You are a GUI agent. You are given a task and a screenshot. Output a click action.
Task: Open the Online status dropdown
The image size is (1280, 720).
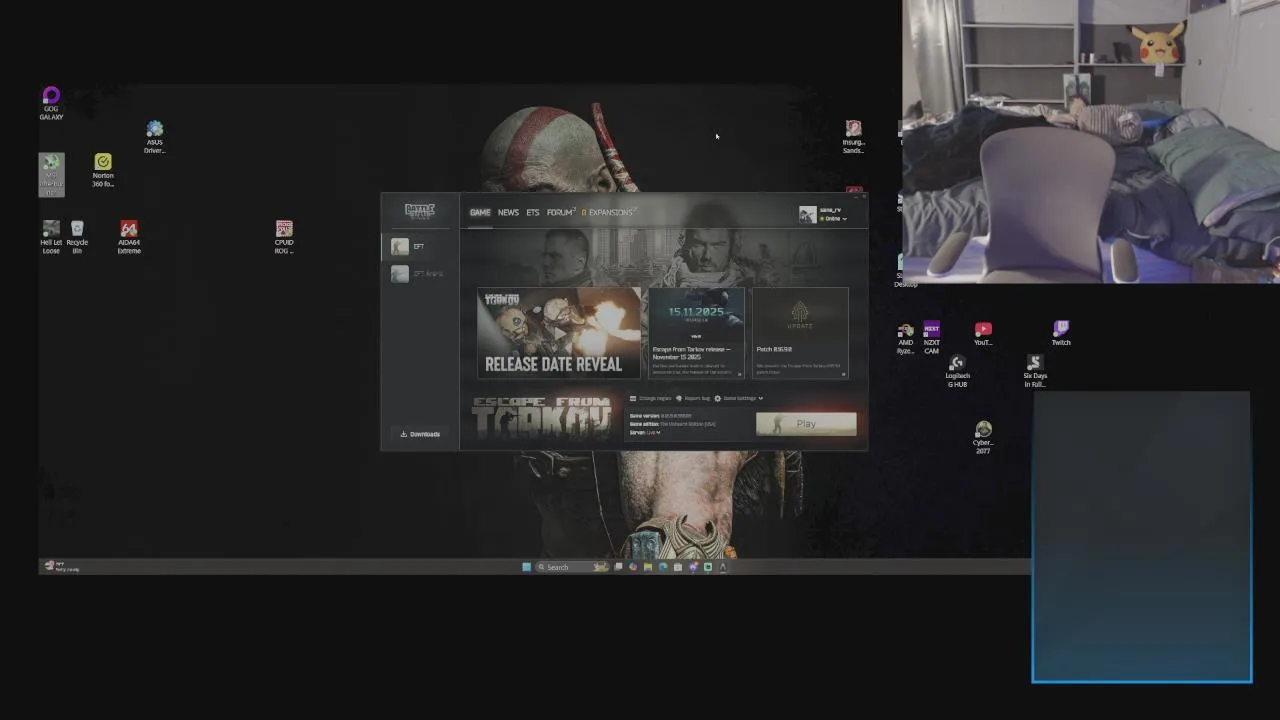(x=833, y=218)
